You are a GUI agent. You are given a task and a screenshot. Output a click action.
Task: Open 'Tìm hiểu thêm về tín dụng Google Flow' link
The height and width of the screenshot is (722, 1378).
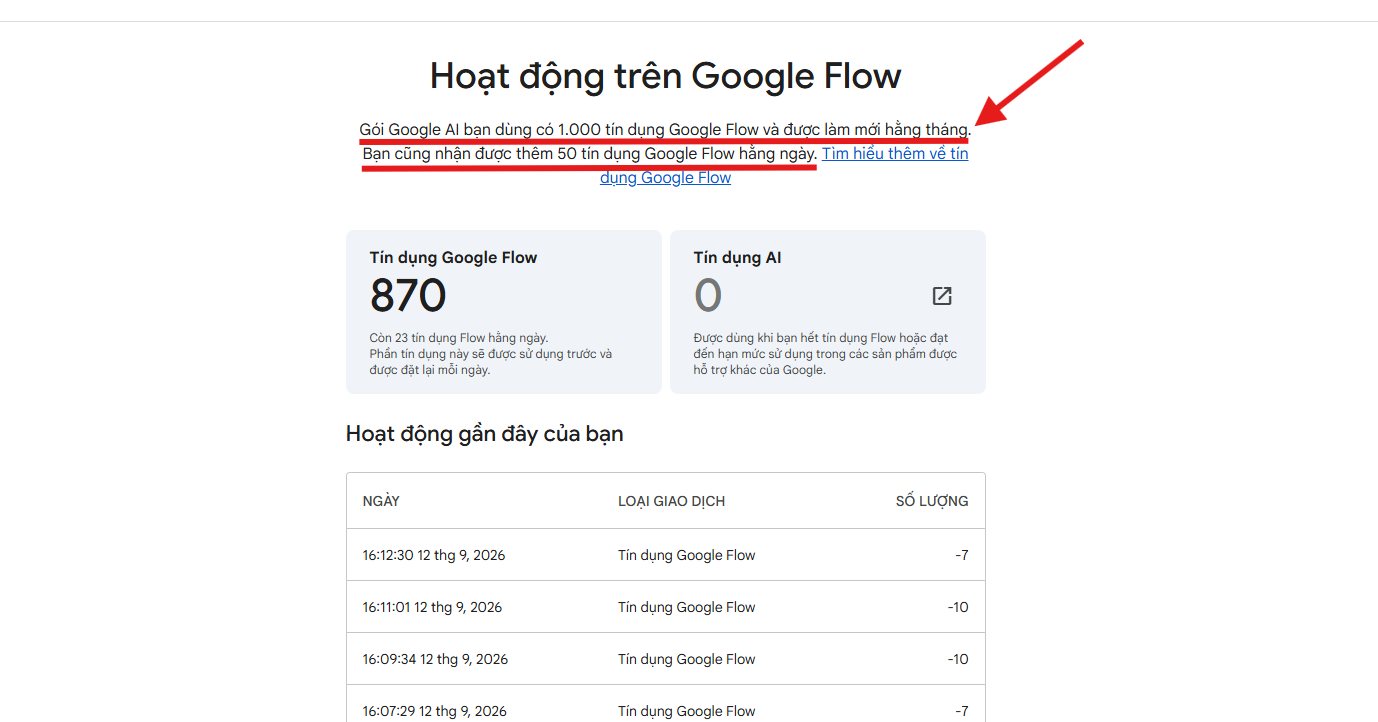pyautogui.click(x=784, y=166)
